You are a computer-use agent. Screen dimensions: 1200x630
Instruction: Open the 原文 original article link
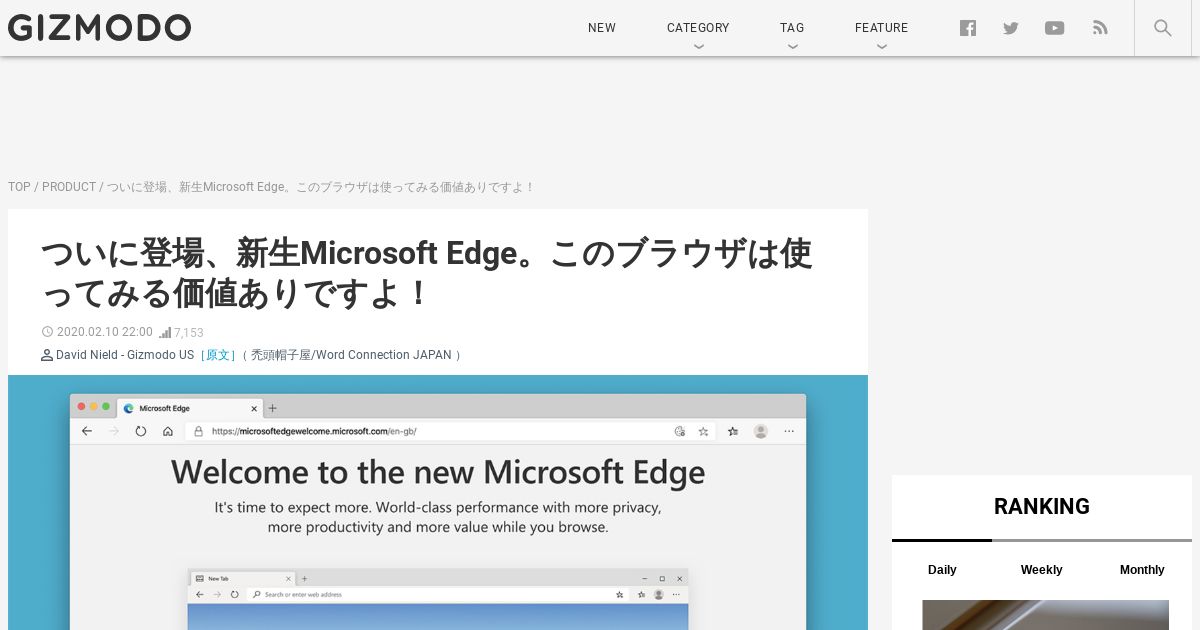pos(218,355)
